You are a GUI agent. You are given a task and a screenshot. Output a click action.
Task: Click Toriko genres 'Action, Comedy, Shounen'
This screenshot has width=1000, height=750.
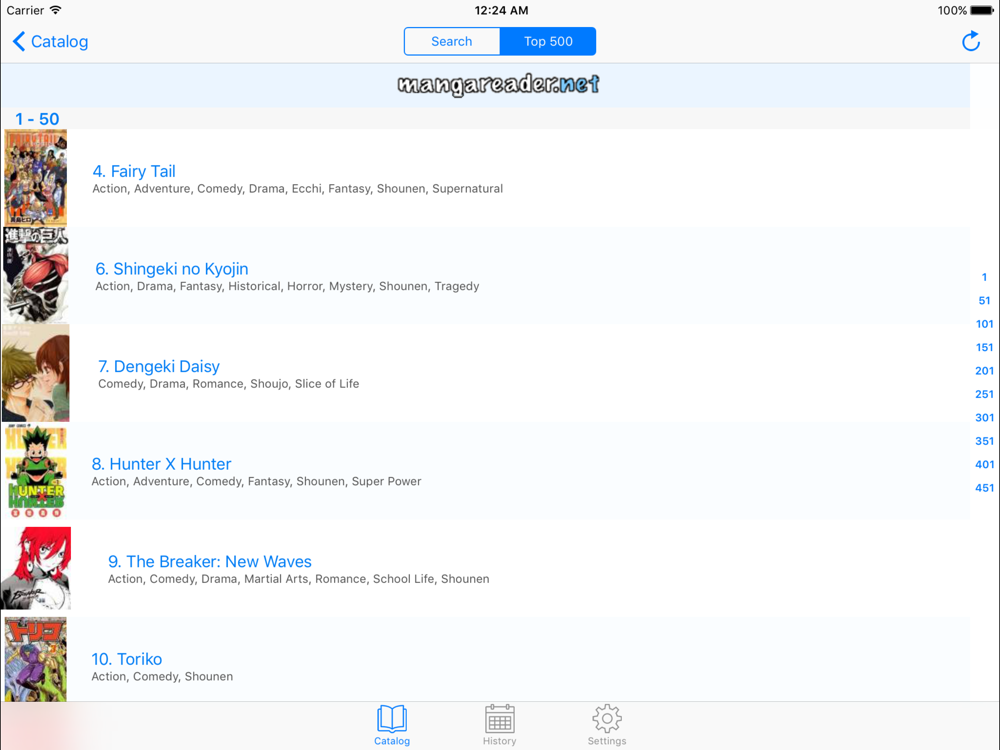click(x=162, y=677)
